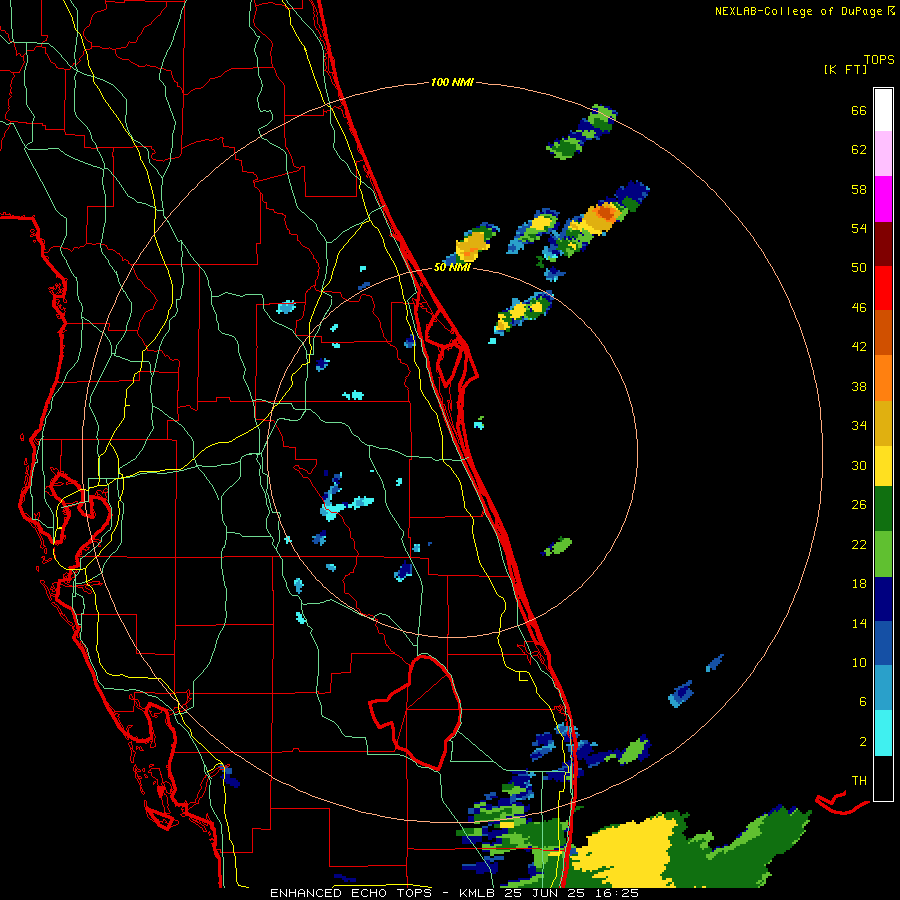Click the legend value 50
This screenshot has height=900, width=900.
coord(859,268)
